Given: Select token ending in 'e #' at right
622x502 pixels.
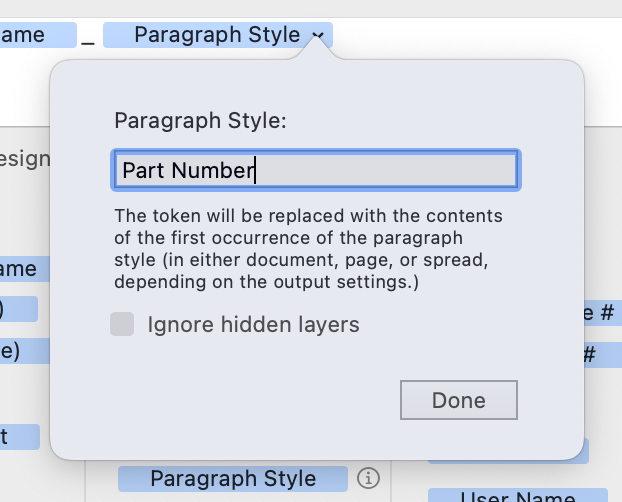Looking at the screenshot, I should pyautogui.click(x=603, y=312).
